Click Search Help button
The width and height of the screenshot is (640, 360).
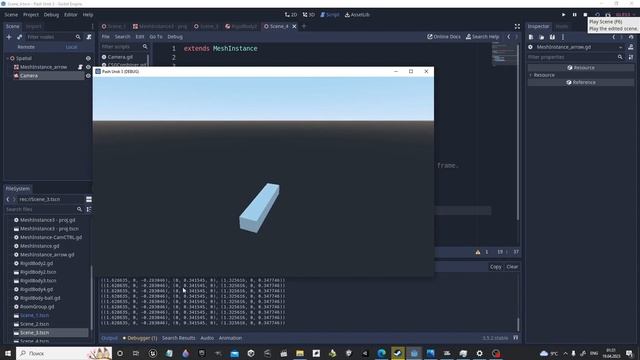[x=482, y=37]
